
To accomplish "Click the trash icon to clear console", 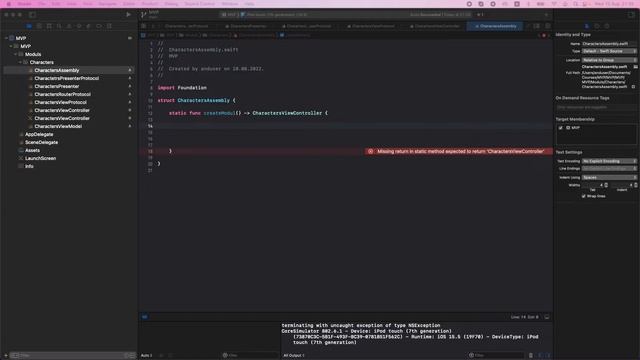I will point(531,356).
